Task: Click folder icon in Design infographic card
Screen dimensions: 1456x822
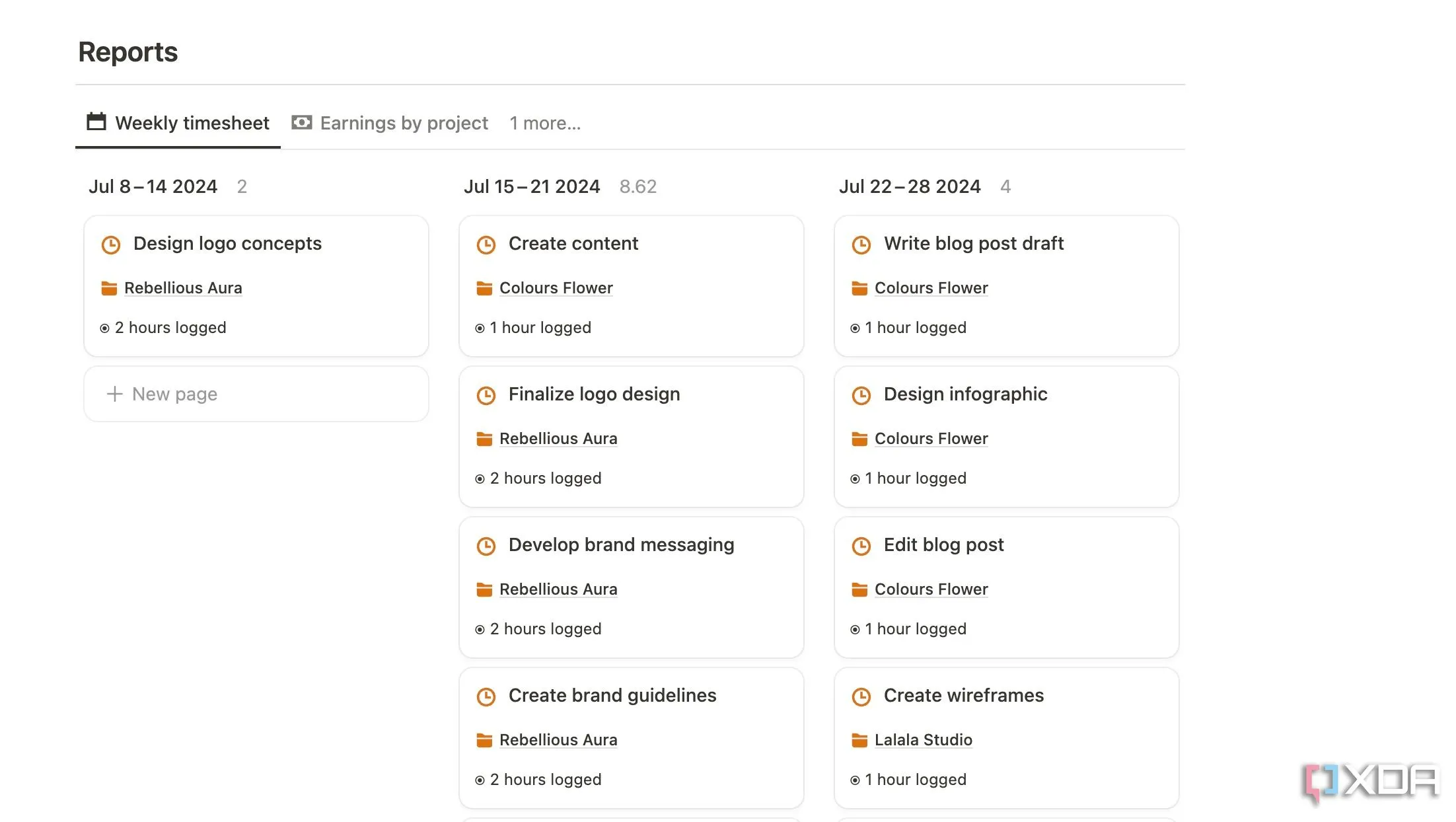Action: 859,439
